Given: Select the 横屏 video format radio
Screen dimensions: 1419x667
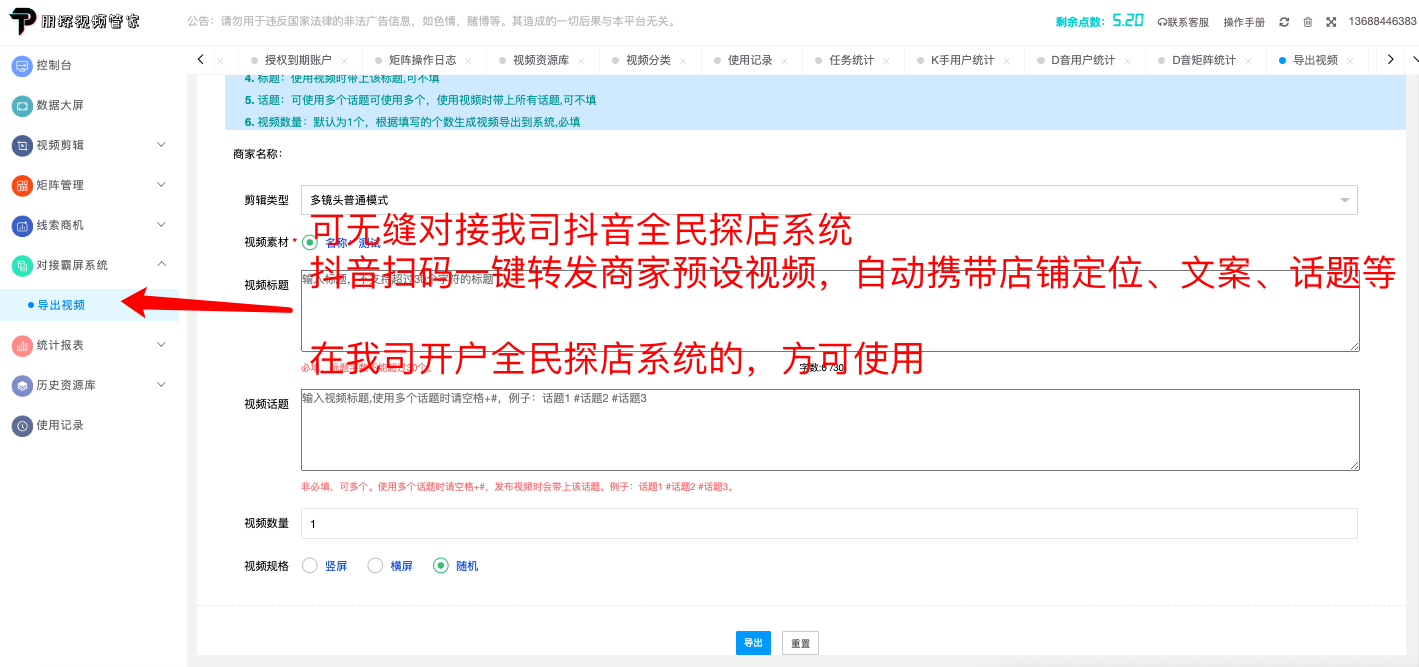Looking at the screenshot, I should point(375,566).
